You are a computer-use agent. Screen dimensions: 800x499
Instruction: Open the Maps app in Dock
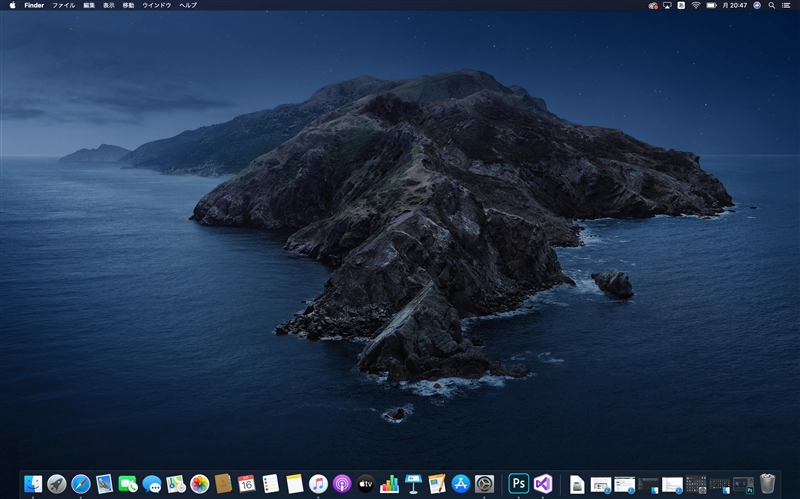point(176,484)
